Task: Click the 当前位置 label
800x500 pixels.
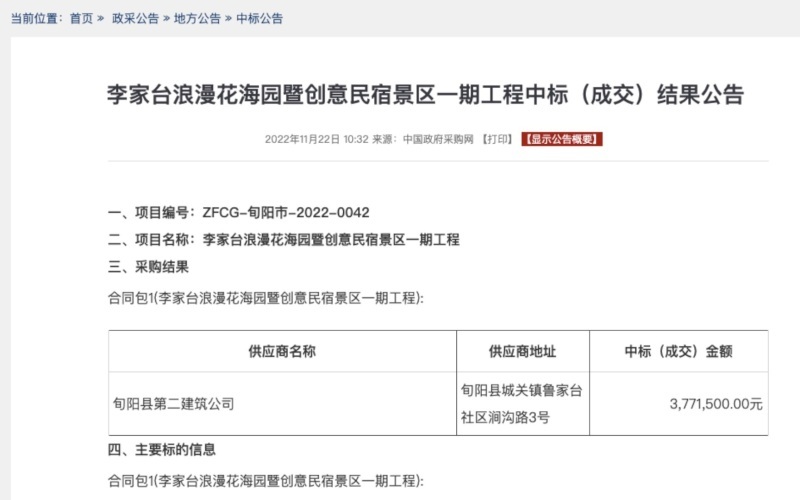Action: pos(35,19)
